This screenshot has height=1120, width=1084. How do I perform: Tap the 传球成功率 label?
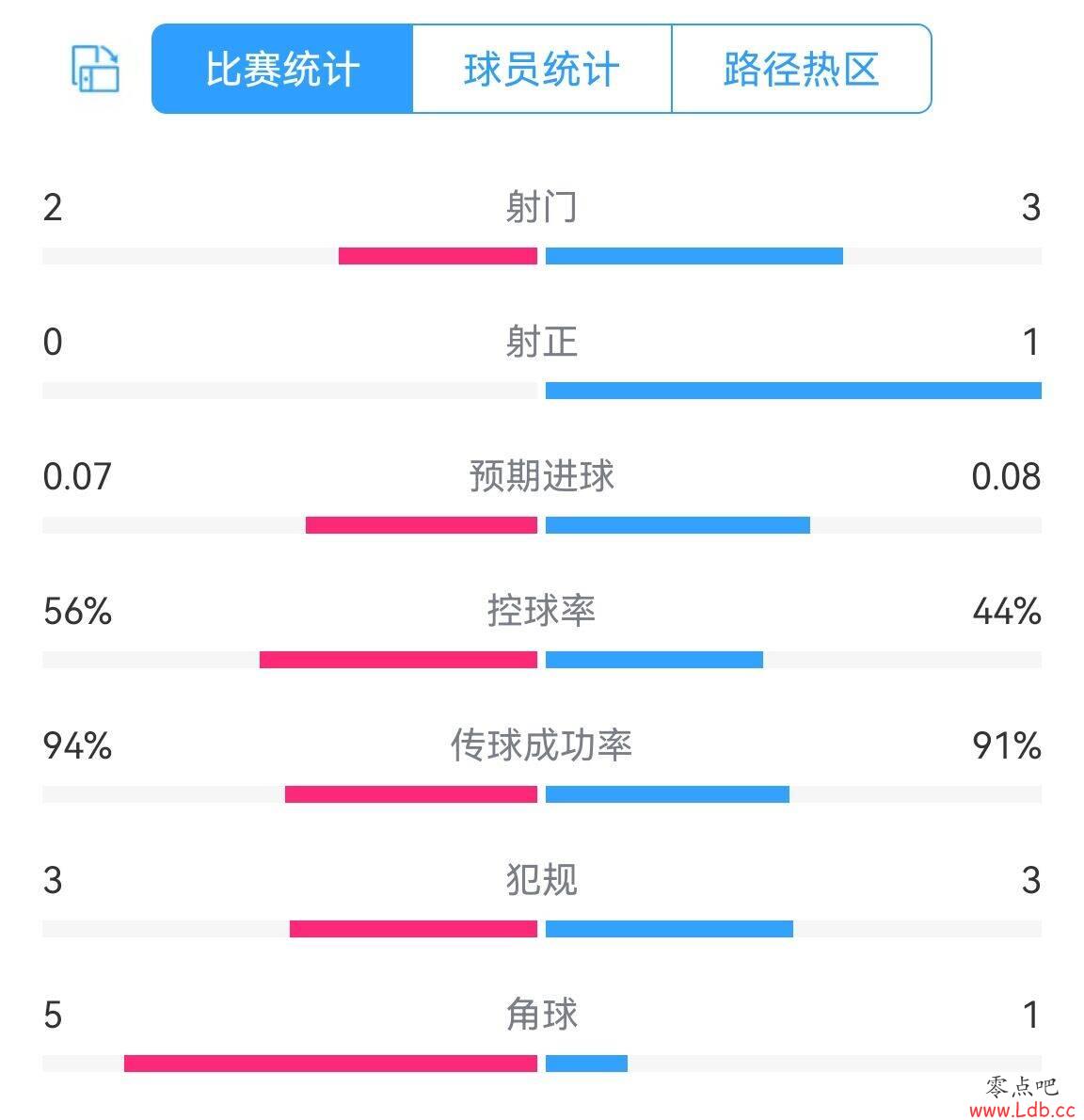click(x=541, y=745)
